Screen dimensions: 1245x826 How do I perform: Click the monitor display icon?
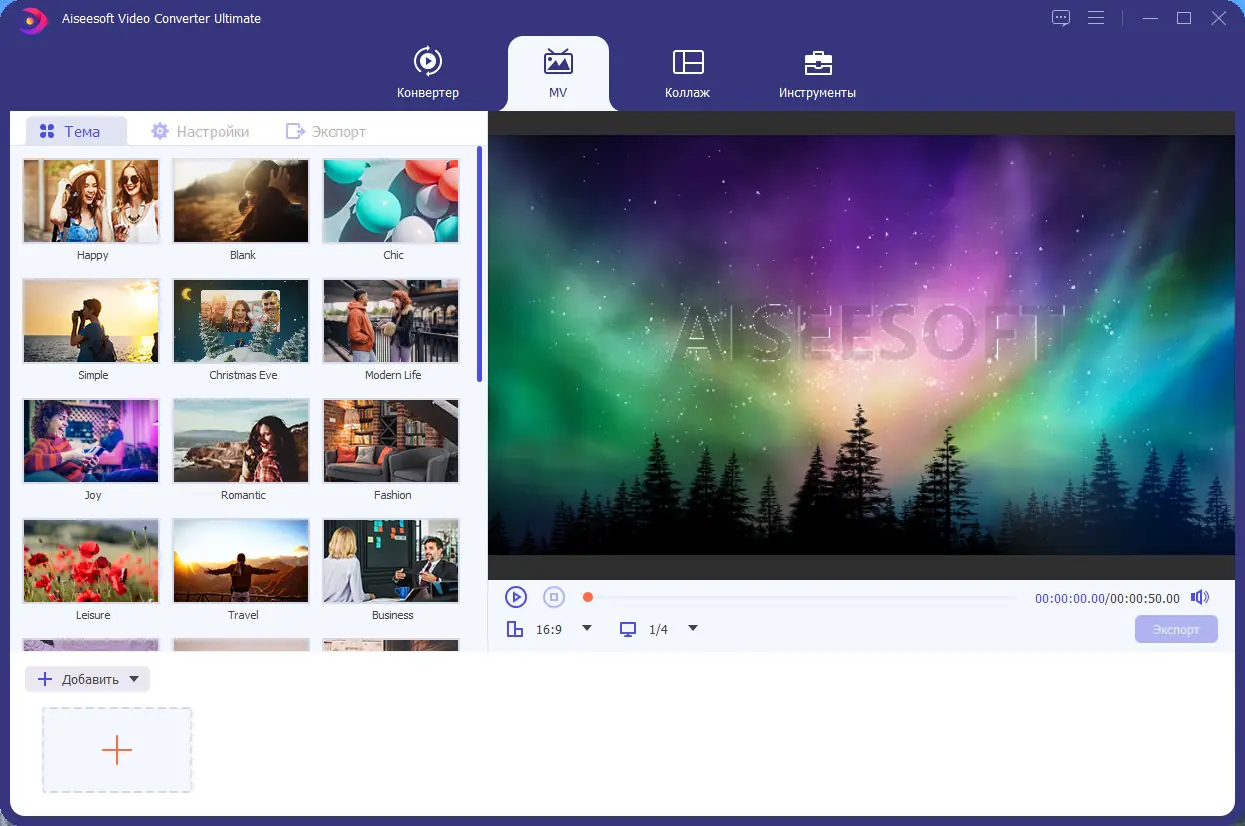(x=627, y=629)
